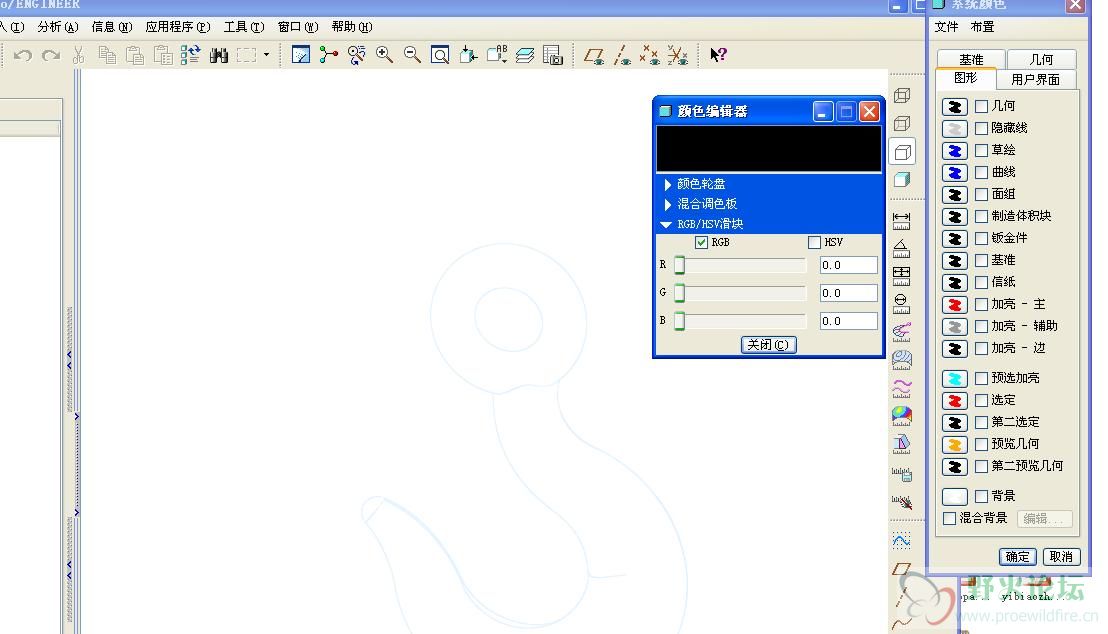Click the R slider handle
Viewport: 1108px width, 634px height.
(x=679, y=265)
